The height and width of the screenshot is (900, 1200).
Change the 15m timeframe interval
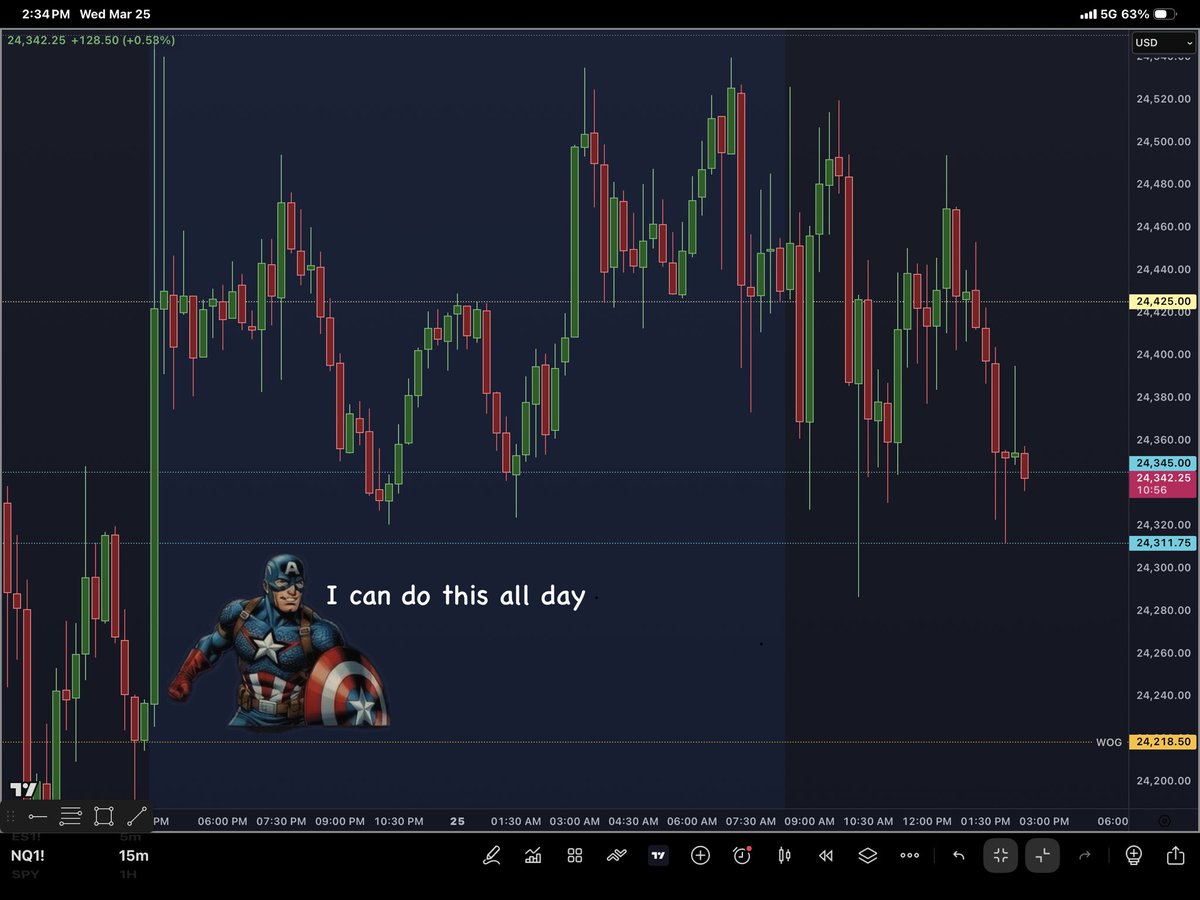click(134, 856)
